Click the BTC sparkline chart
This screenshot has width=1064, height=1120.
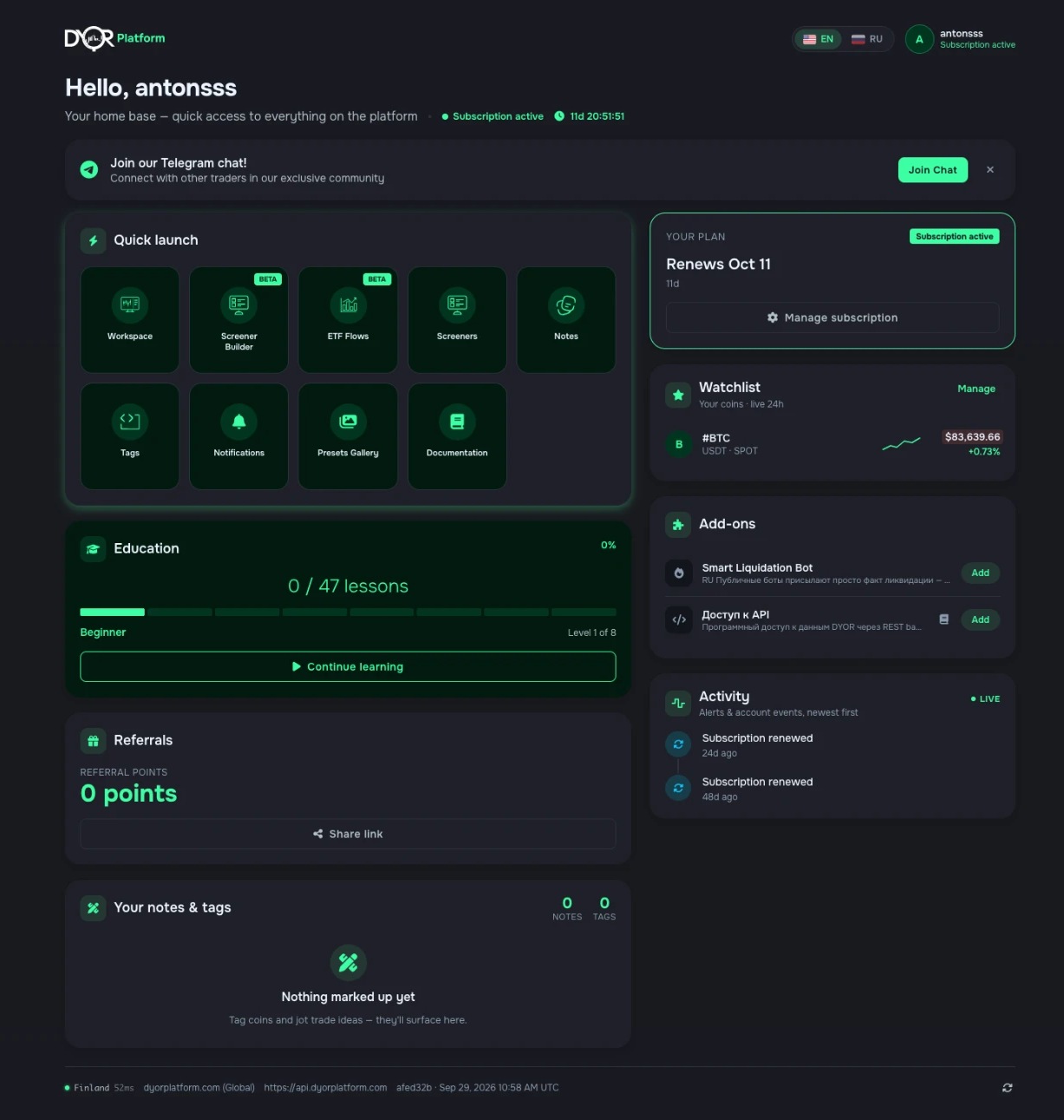click(901, 444)
